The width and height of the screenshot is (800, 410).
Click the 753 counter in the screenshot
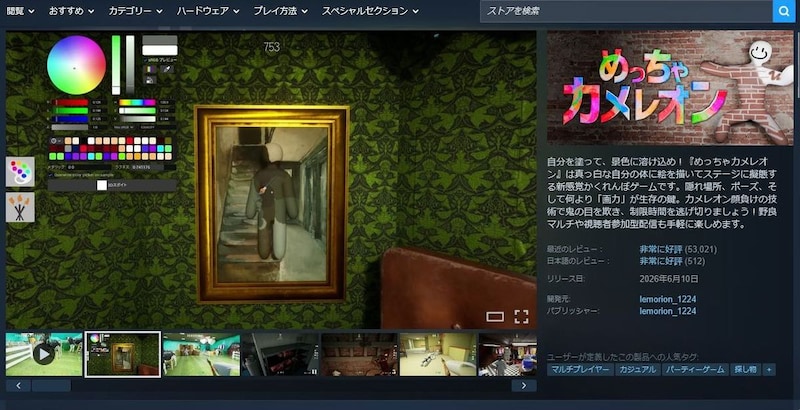pos(271,47)
